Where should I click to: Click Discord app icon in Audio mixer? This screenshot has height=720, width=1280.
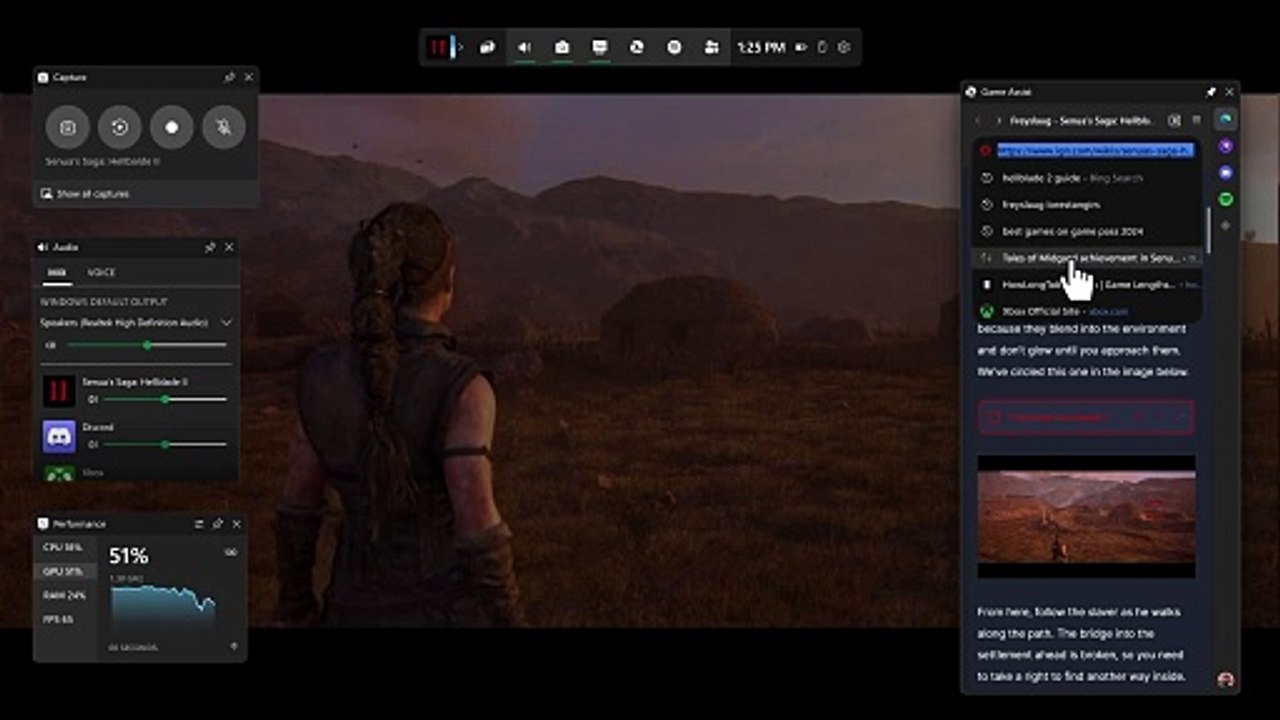(x=59, y=437)
